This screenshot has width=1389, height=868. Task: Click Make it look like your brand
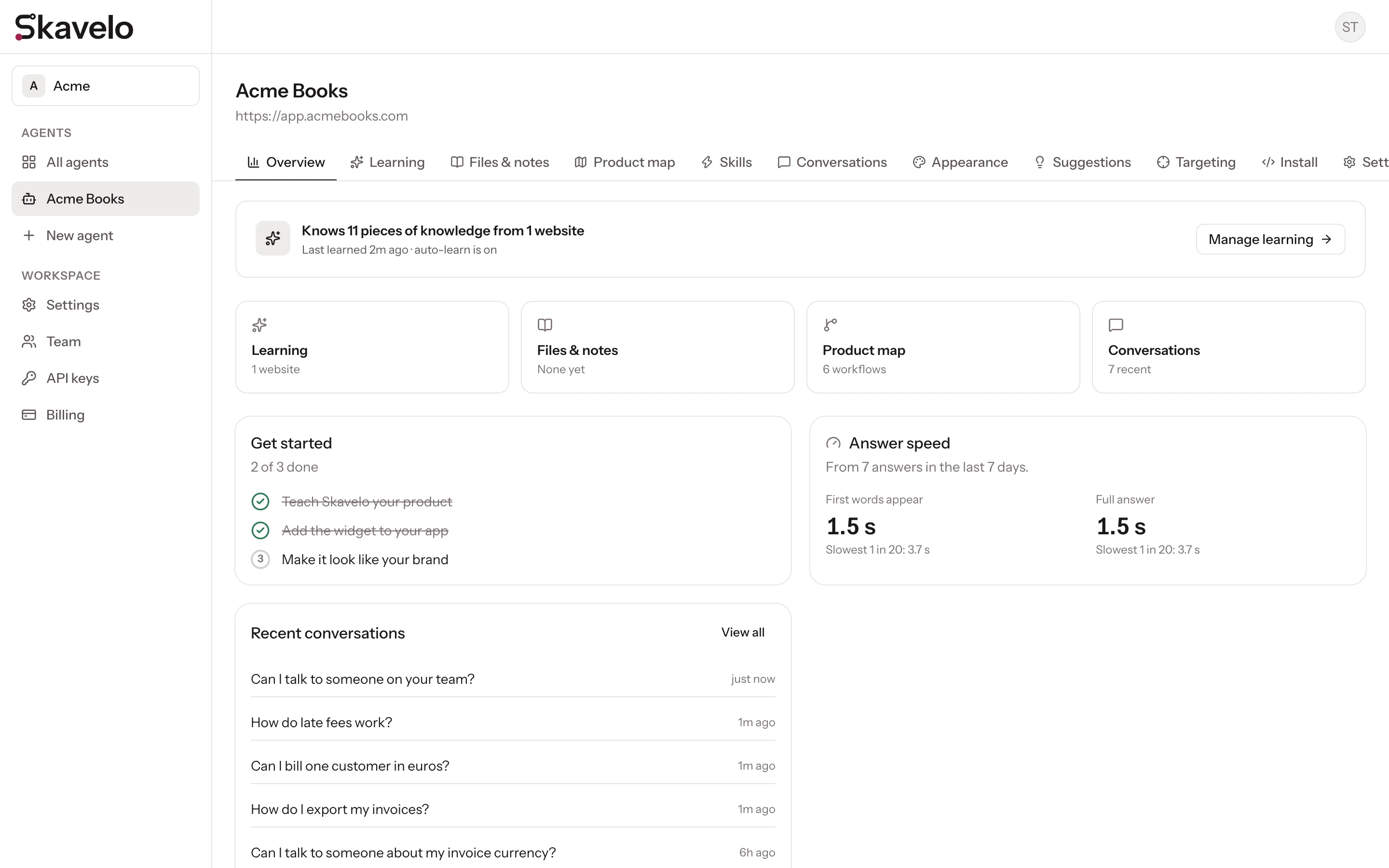(x=365, y=560)
